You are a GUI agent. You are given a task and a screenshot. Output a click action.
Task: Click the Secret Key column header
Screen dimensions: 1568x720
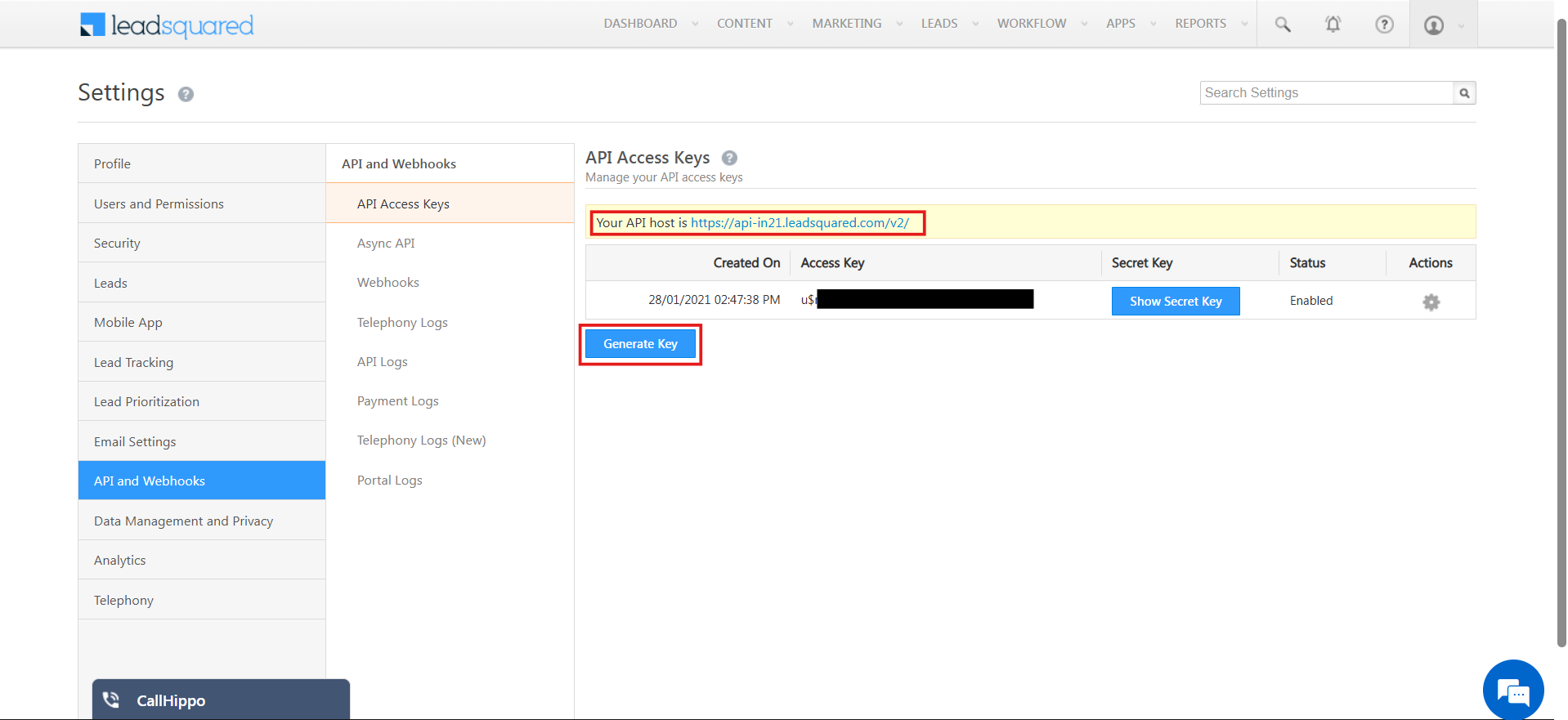pyautogui.click(x=1142, y=262)
